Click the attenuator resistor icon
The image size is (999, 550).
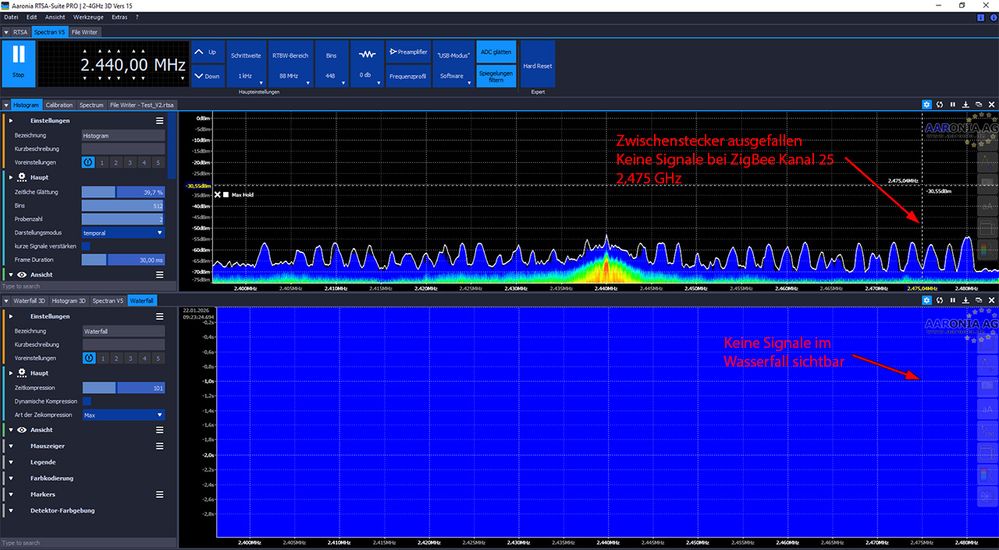[x=367, y=54]
